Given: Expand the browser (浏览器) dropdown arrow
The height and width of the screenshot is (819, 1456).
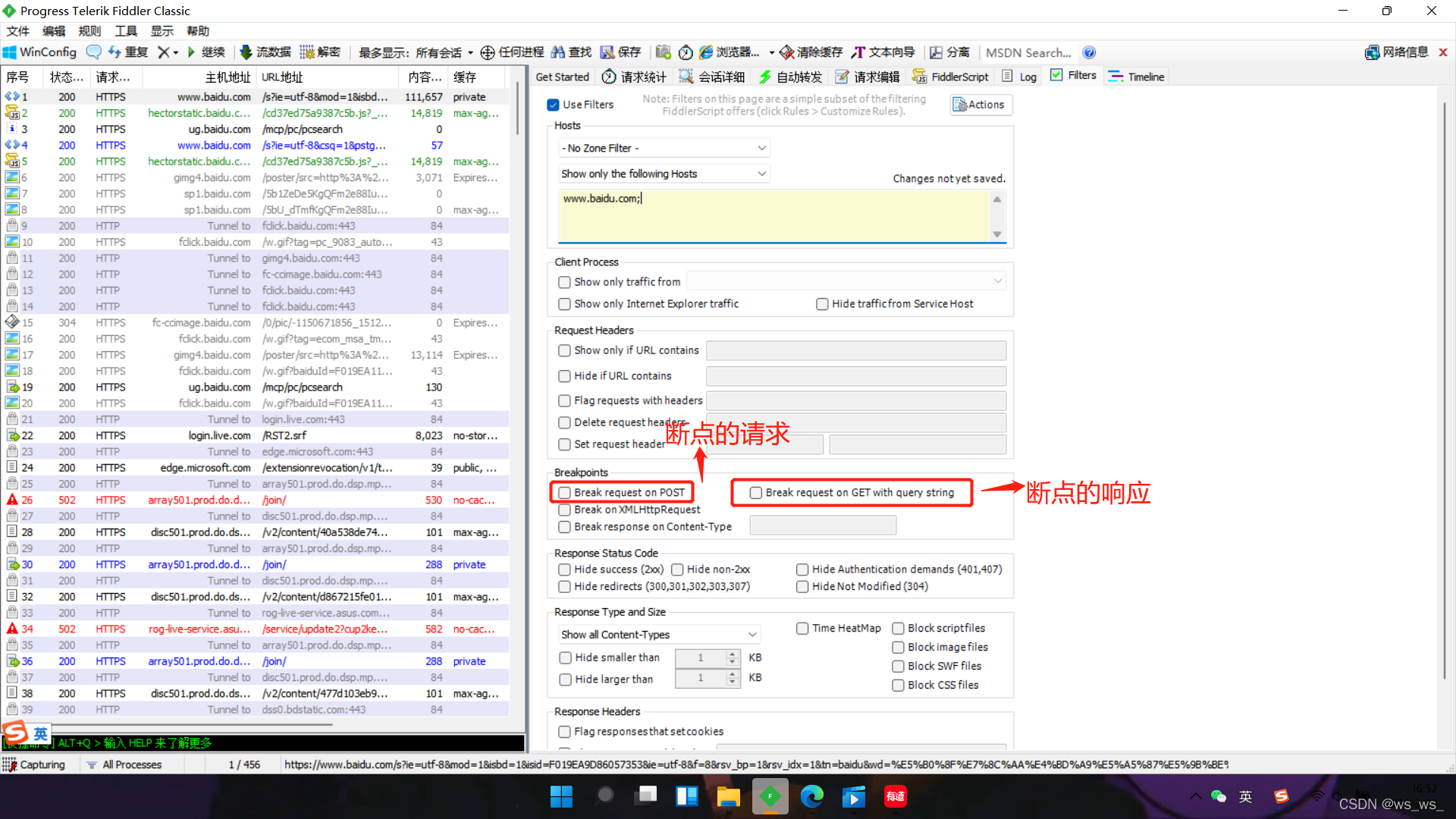Looking at the screenshot, I should click(772, 52).
